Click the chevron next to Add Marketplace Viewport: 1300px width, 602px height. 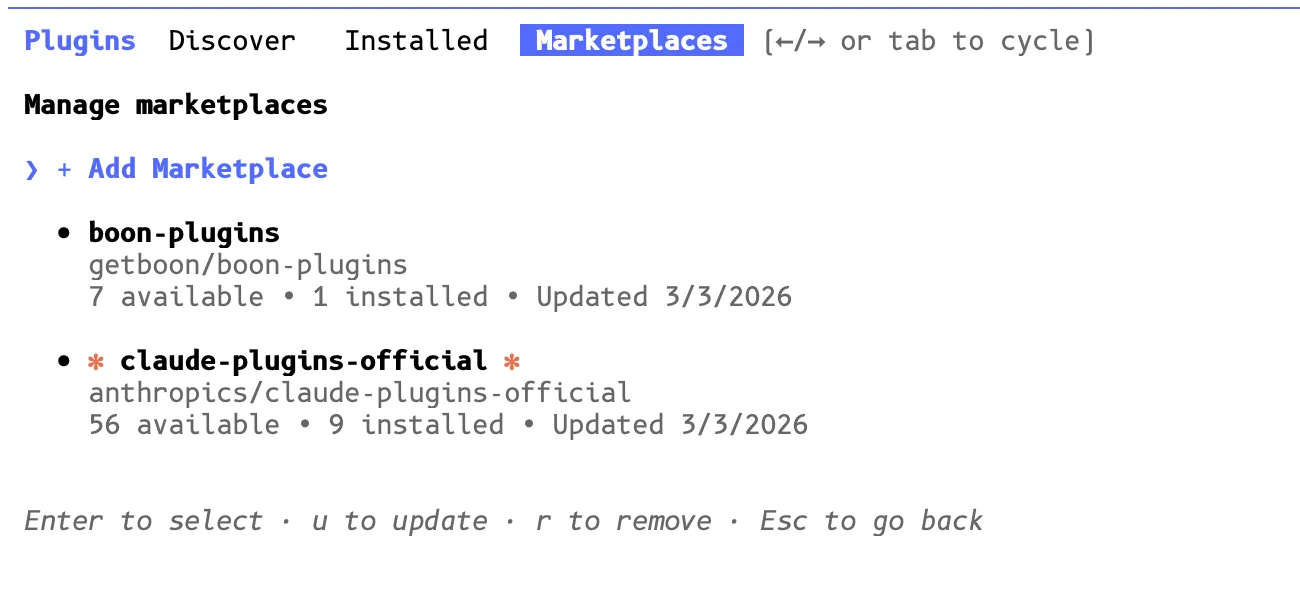pyautogui.click(x=30, y=169)
